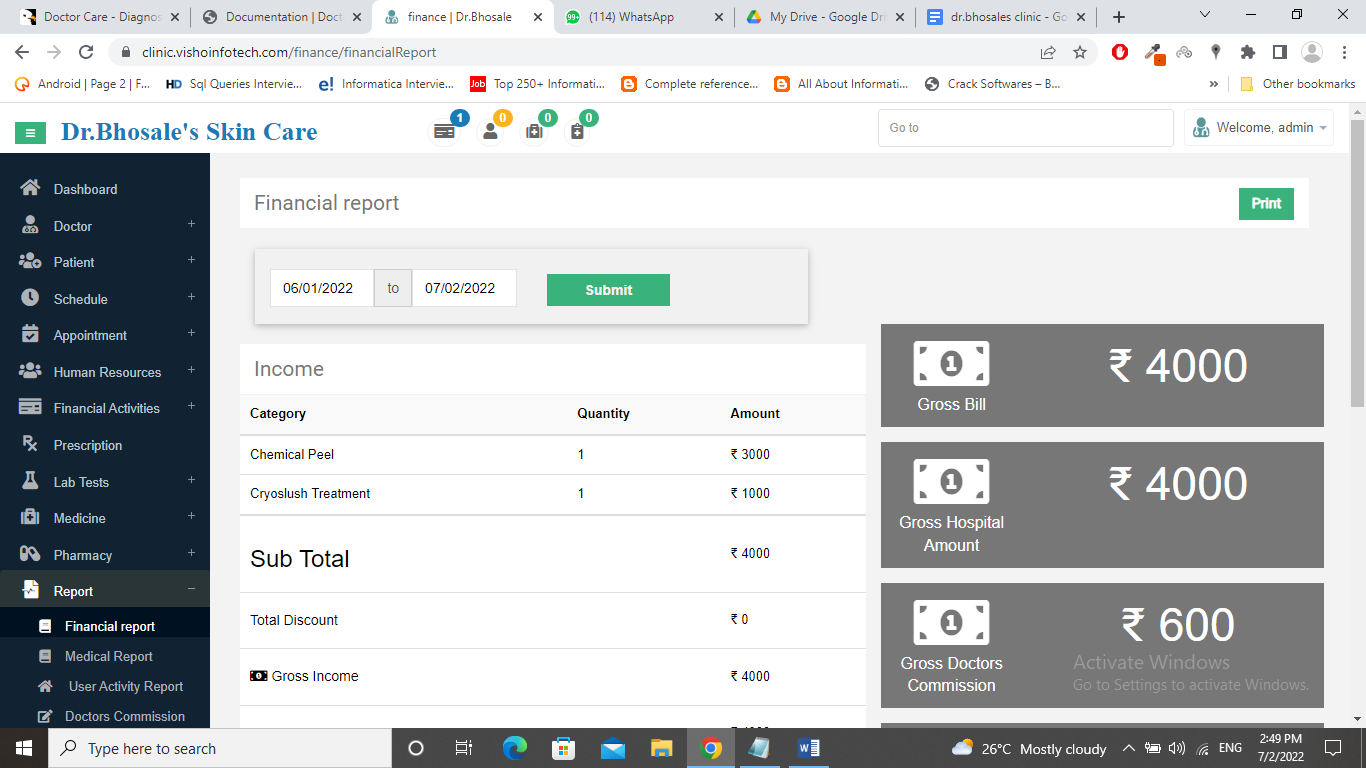Image resolution: width=1366 pixels, height=768 pixels.
Task: Click the start date field 06/01/2022
Action: (x=321, y=288)
